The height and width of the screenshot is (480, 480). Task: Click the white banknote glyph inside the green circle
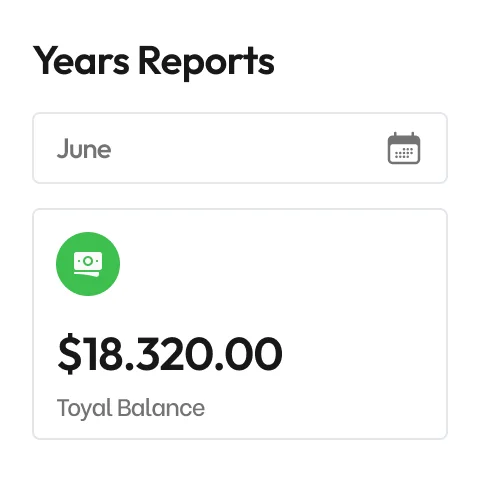88,264
